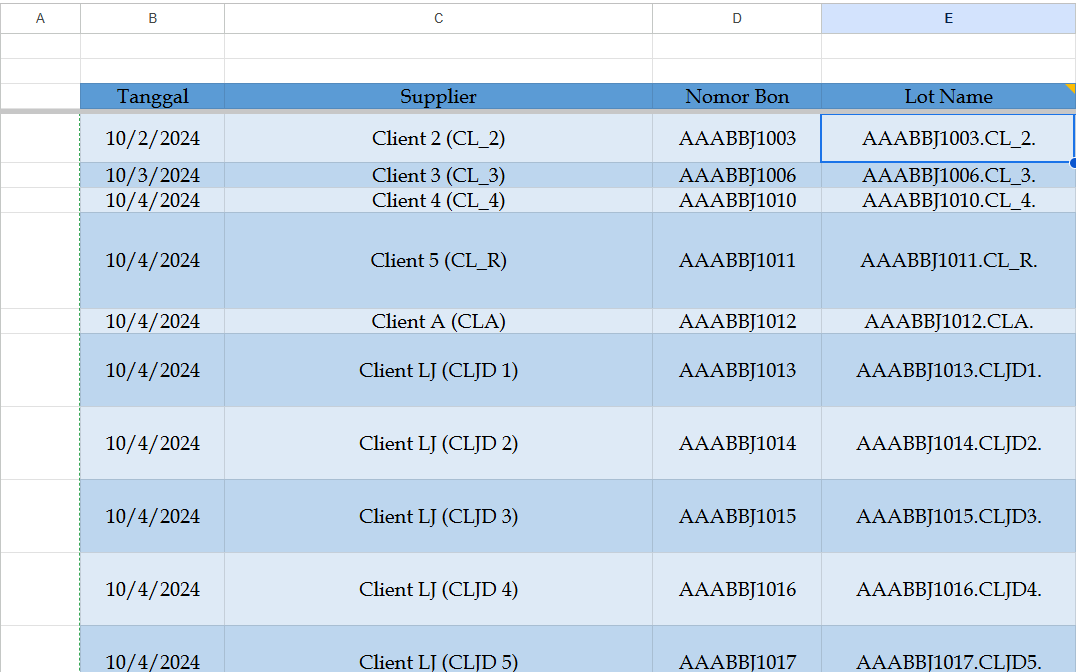Viewport: 1076px width, 672px height.
Task: Select date cell in CLJD 2 row
Action: pyautogui.click(x=152, y=443)
